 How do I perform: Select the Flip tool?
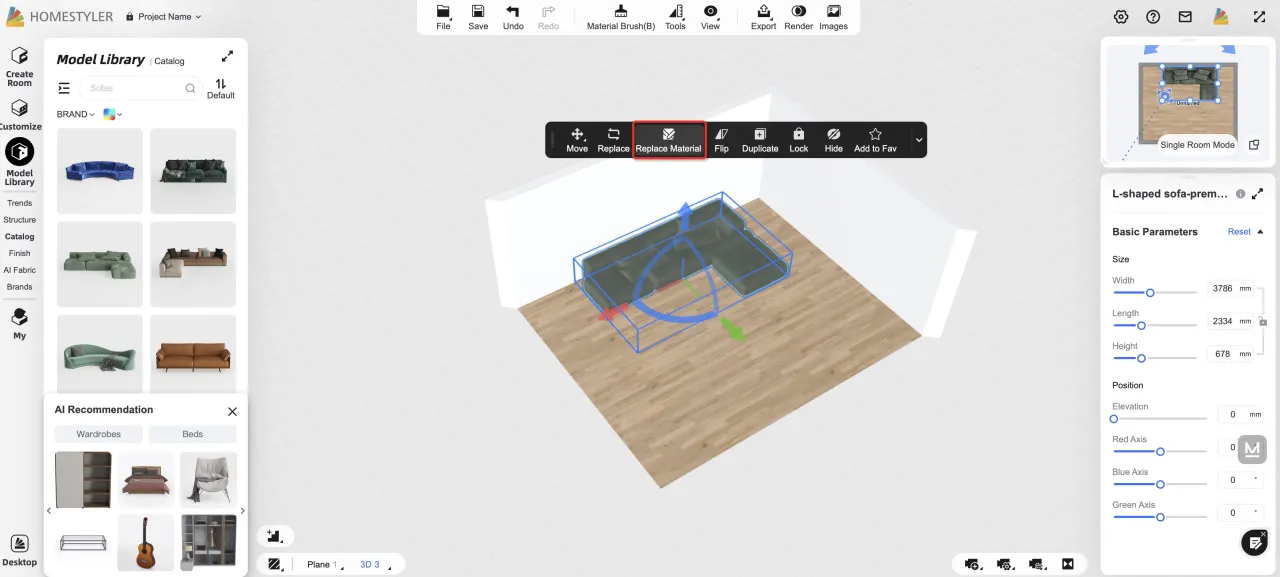(721, 140)
